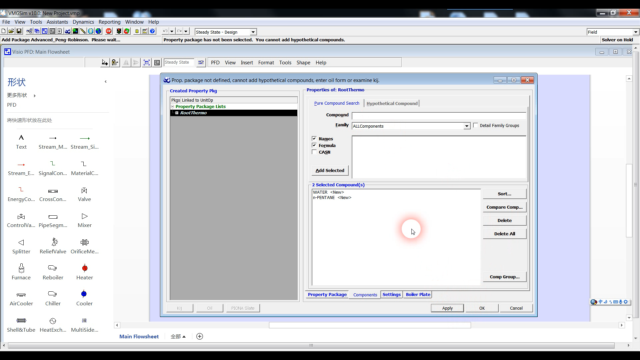Toggle the Formula checkbox
This screenshot has height=360, width=640.
[314, 145]
